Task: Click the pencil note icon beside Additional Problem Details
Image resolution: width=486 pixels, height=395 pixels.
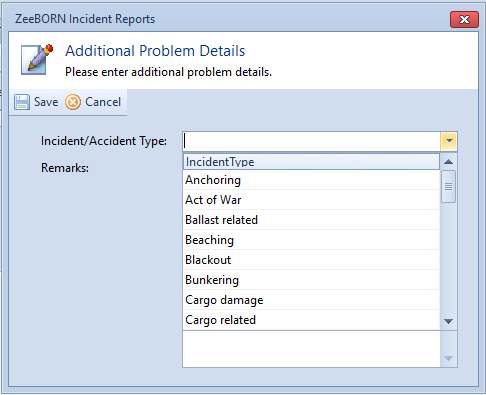Action: pos(37,59)
